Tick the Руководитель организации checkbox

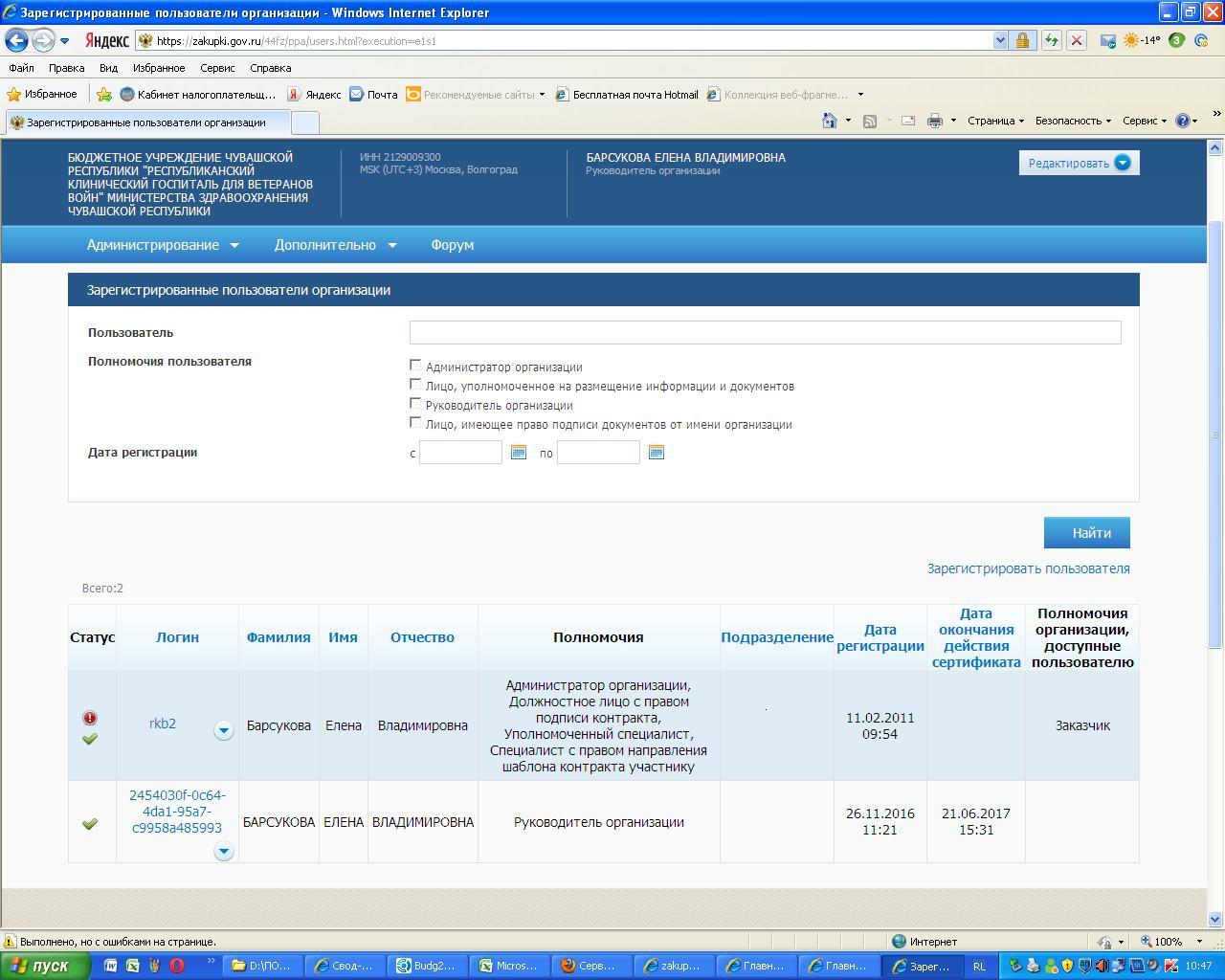415,404
